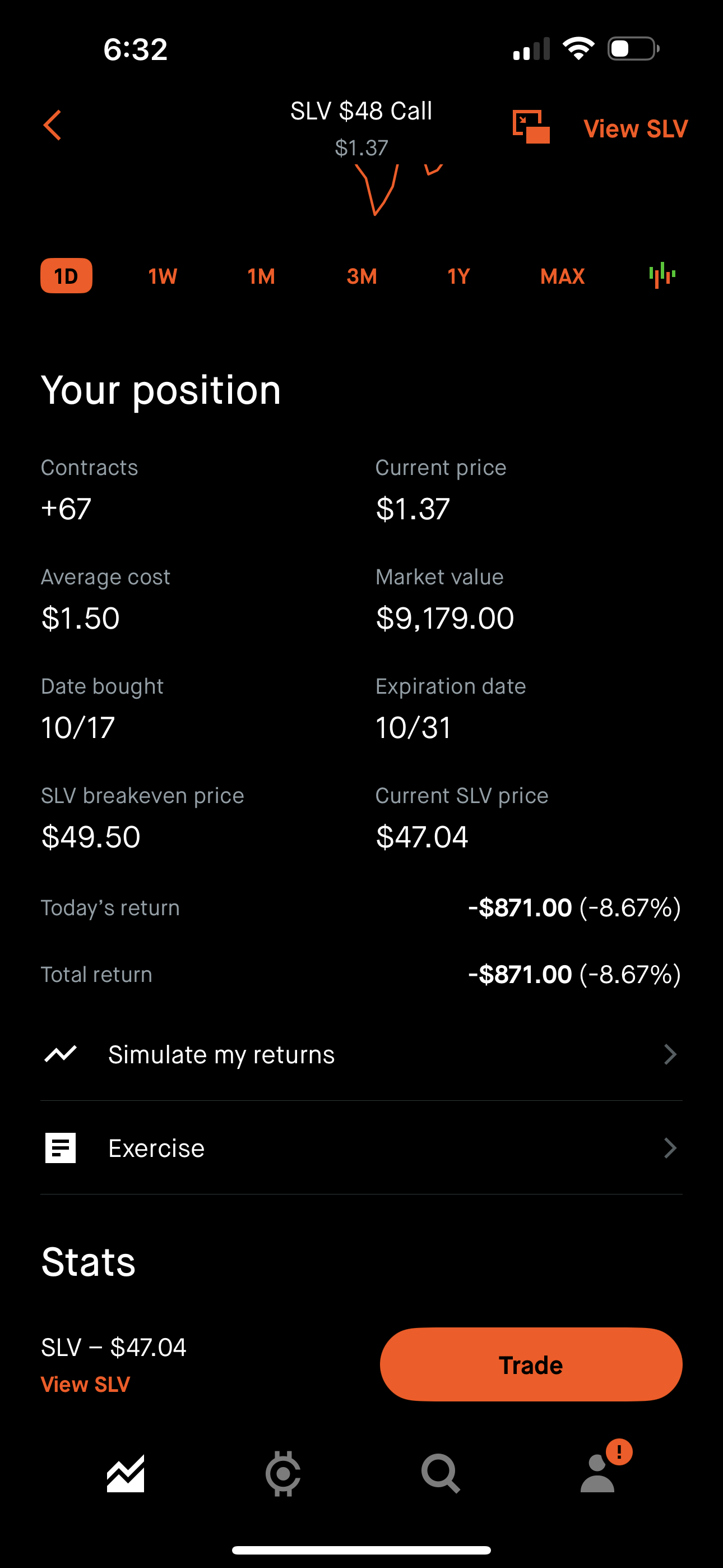Select the 1M time range

[261, 276]
